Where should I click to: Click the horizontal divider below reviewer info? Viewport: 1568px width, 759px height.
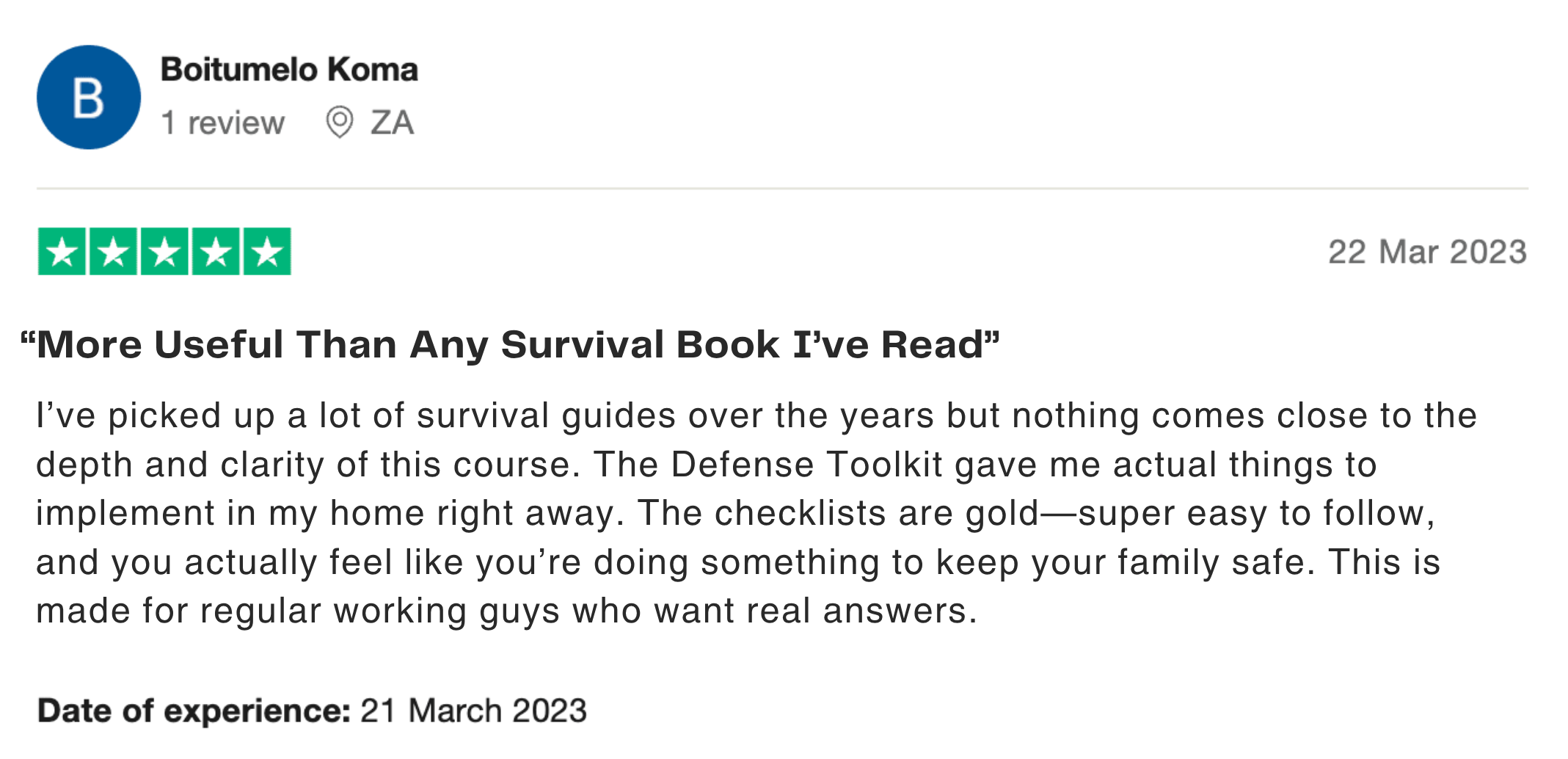782,189
